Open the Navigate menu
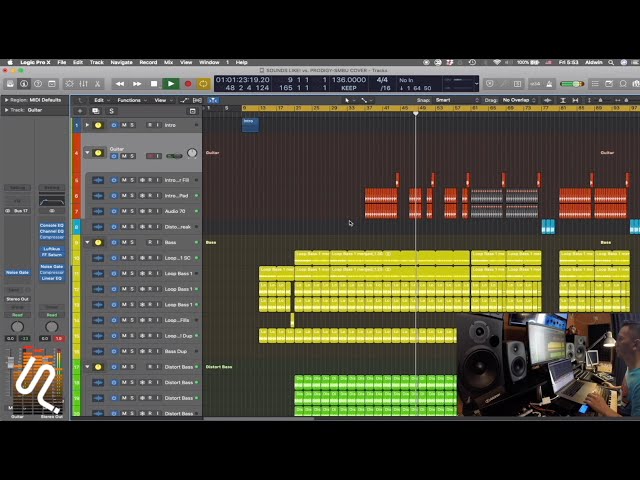640x480 pixels. click(122, 62)
